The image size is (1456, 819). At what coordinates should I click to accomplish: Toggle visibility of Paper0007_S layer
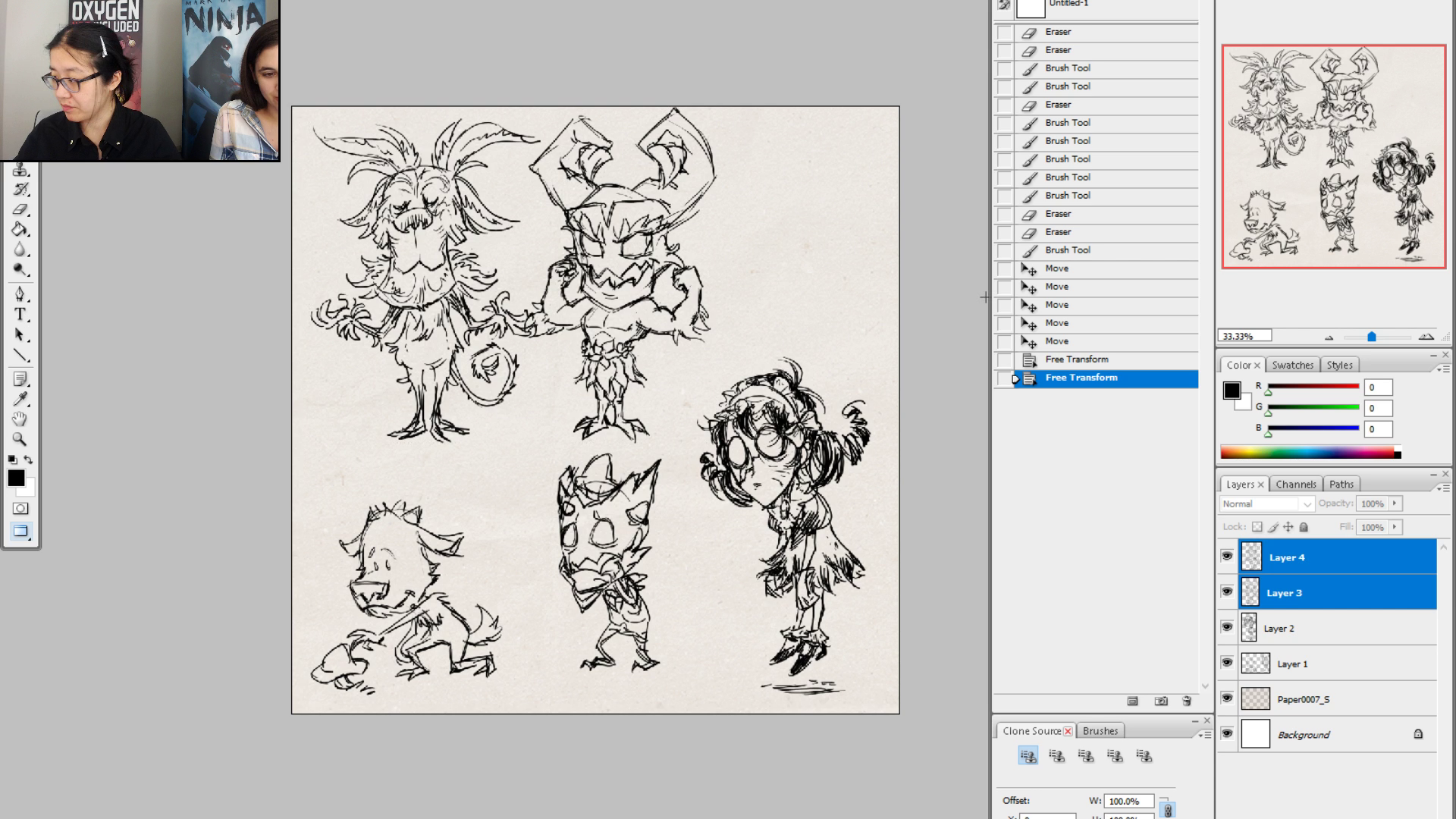click(1227, 698)
